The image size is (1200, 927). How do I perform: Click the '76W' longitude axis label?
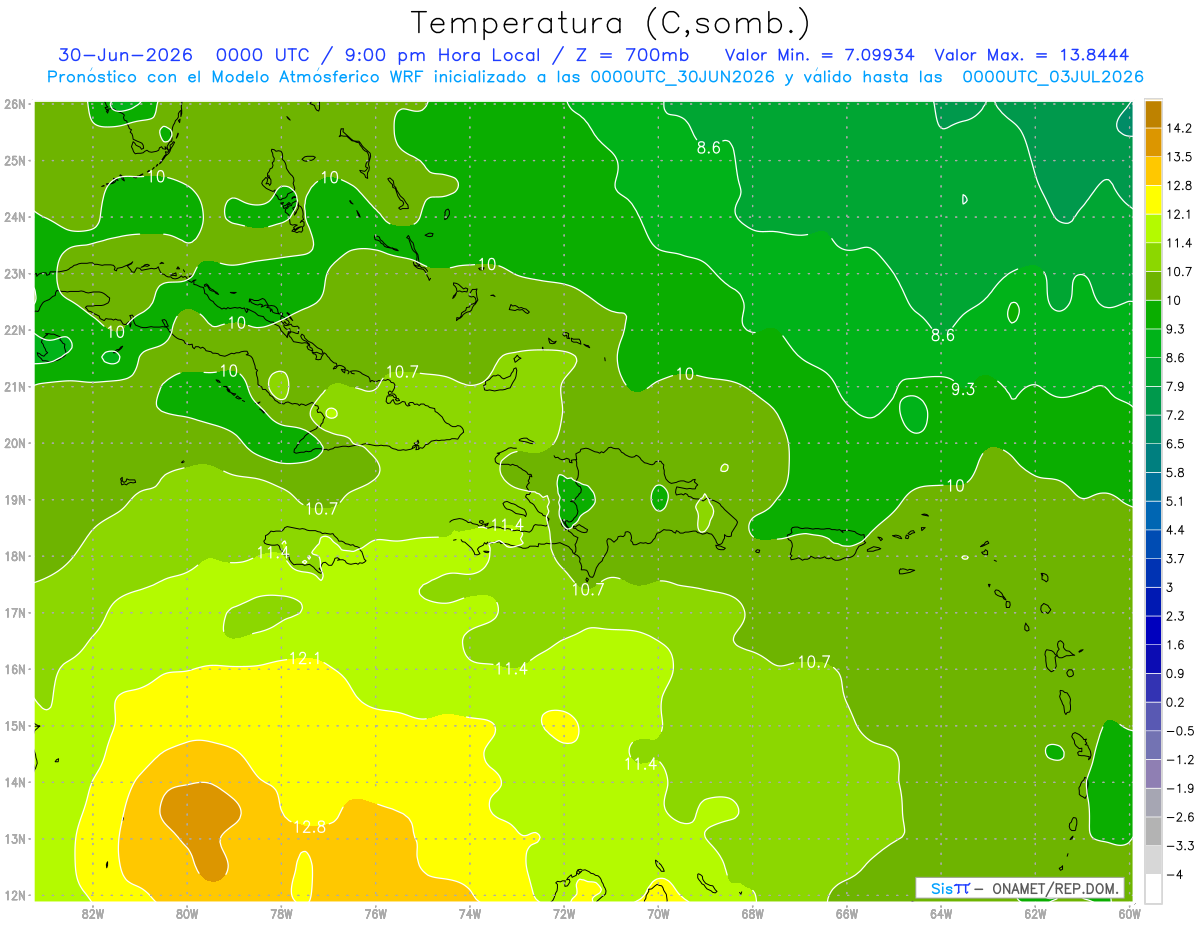coord(376,913)
